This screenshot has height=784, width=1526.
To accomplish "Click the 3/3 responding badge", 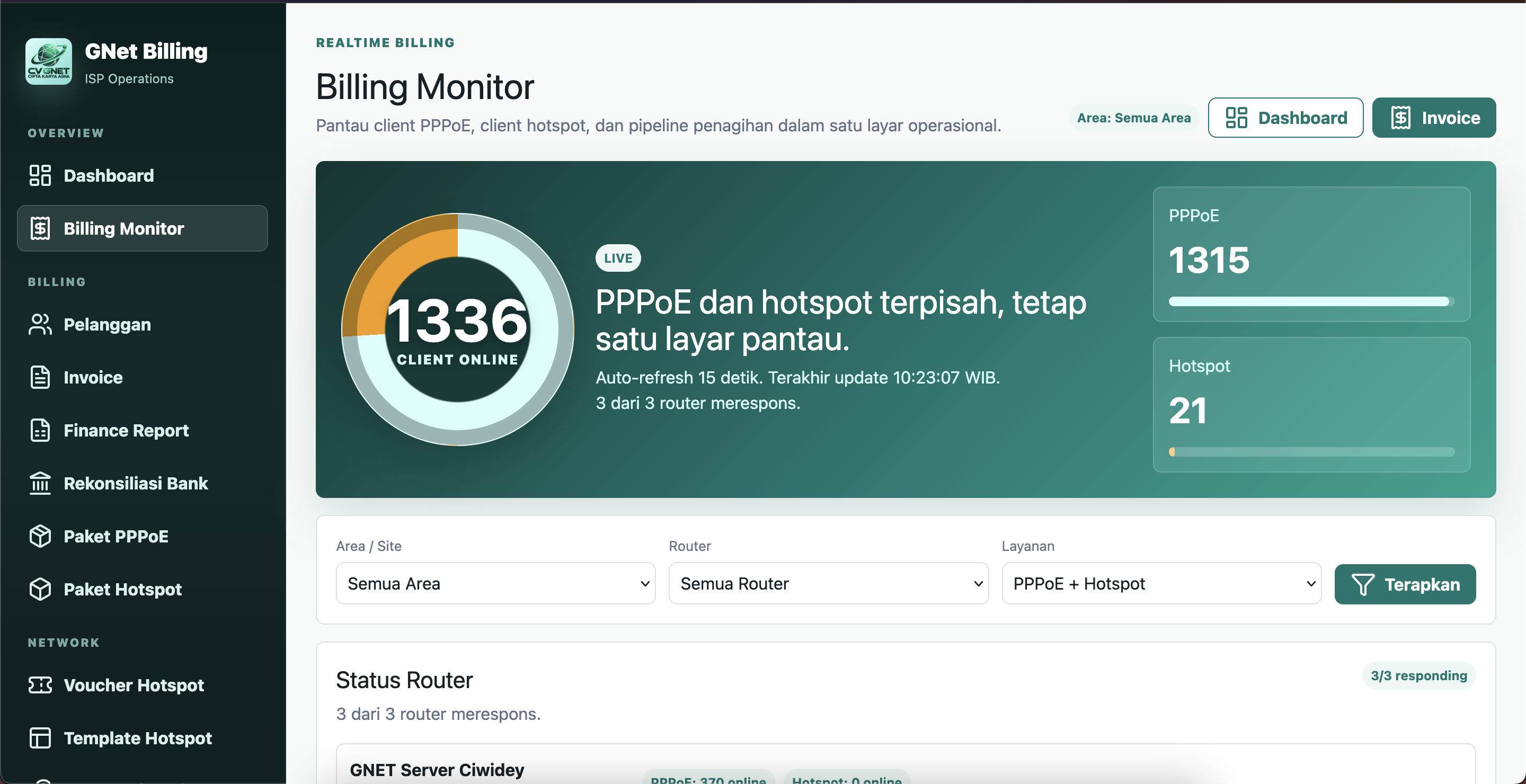I will pyautogui.click(x=1418, y=675).
